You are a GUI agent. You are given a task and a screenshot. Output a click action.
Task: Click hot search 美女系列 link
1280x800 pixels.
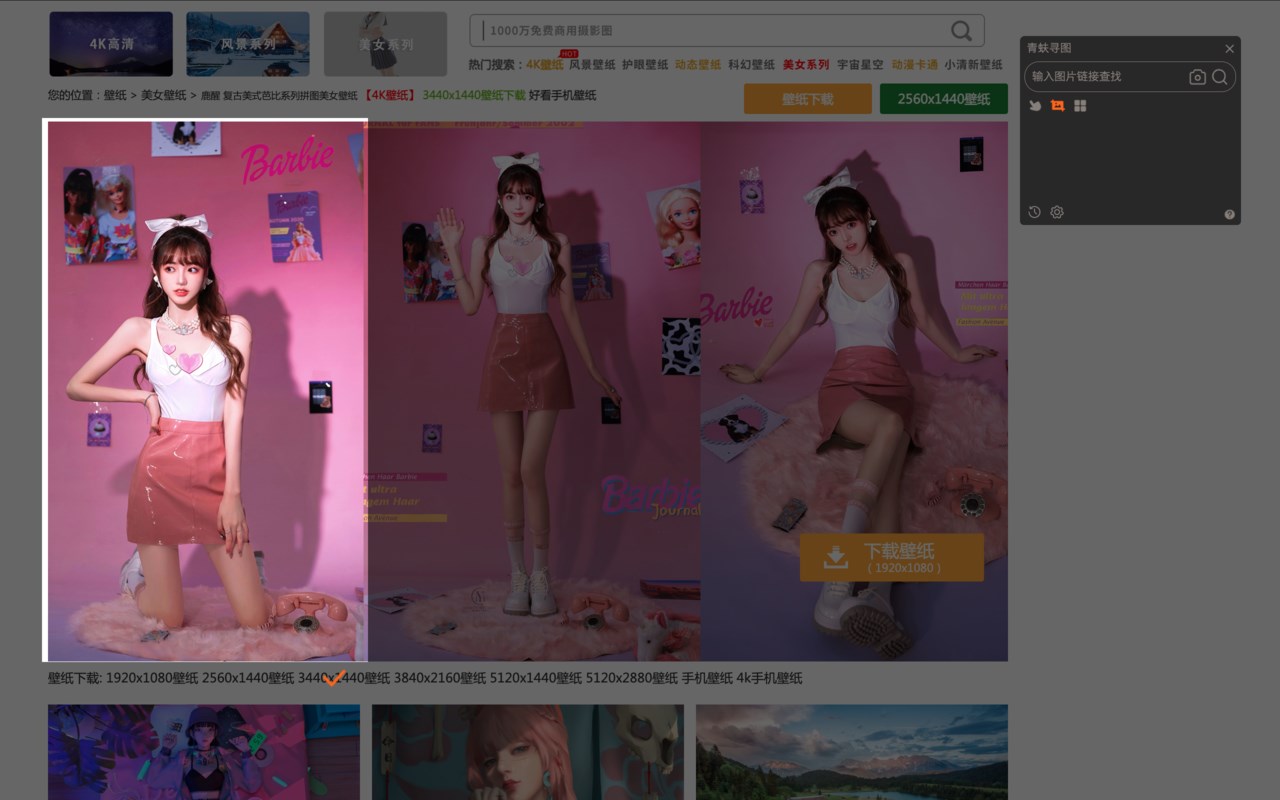806,64
